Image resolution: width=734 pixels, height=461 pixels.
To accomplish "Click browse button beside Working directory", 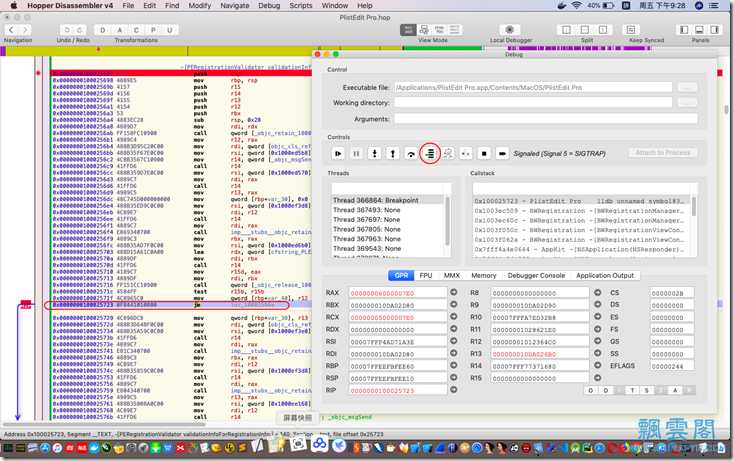I will click(687, 102).
